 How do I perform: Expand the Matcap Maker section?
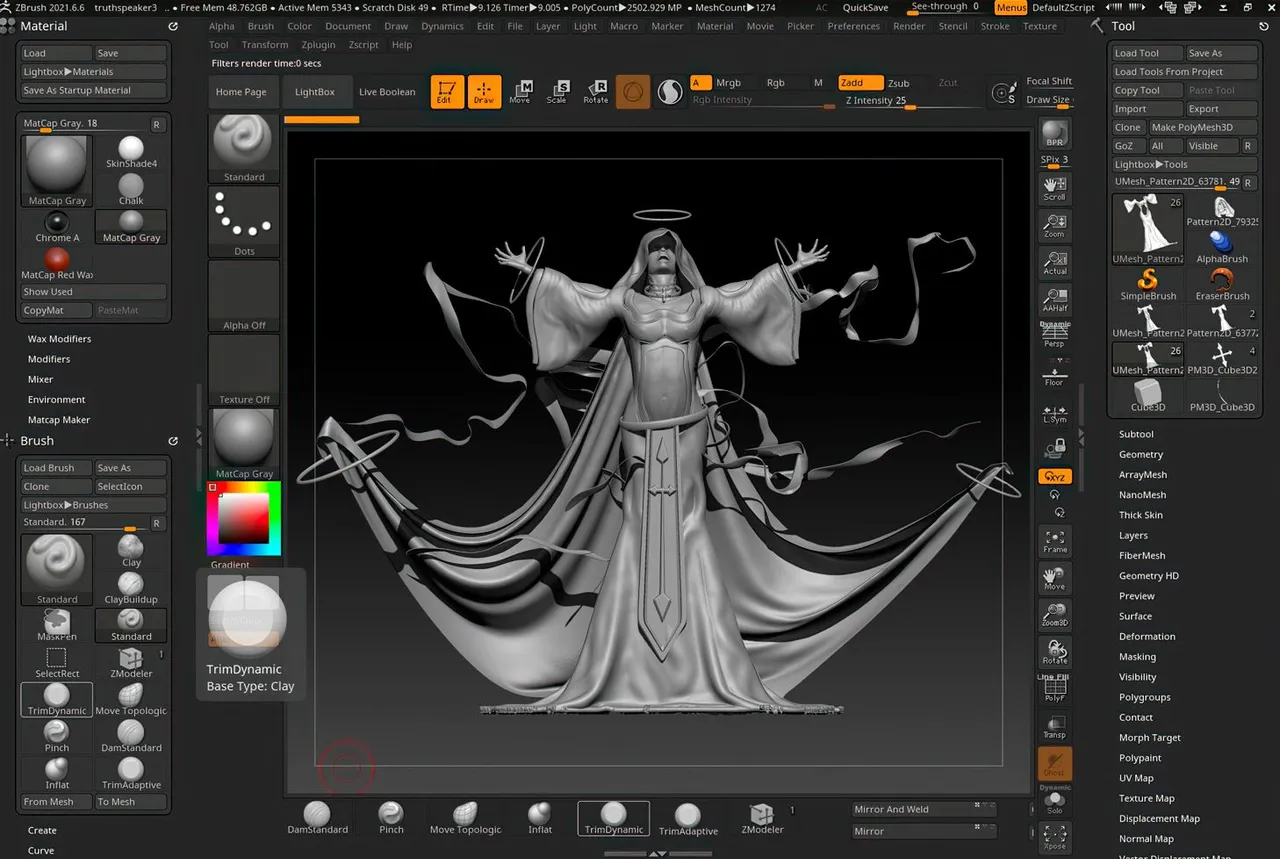[58, 420]
